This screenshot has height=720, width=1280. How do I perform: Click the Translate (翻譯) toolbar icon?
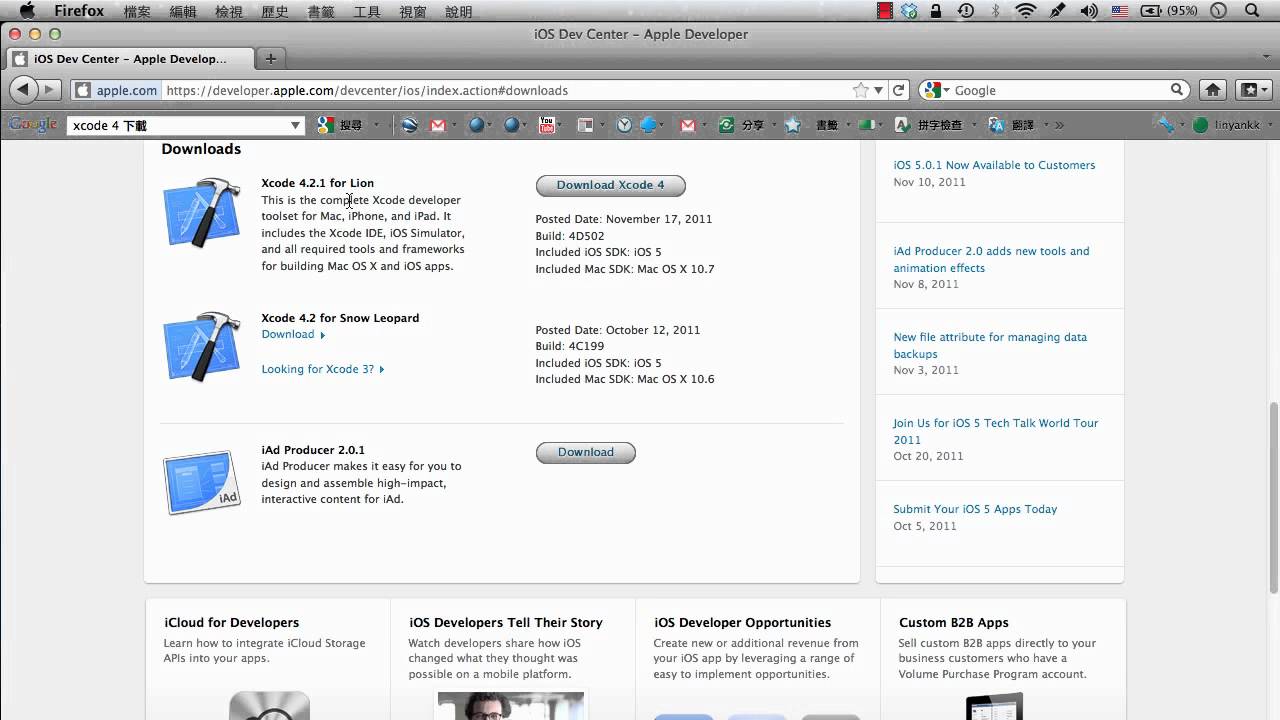coord(1011,125)
